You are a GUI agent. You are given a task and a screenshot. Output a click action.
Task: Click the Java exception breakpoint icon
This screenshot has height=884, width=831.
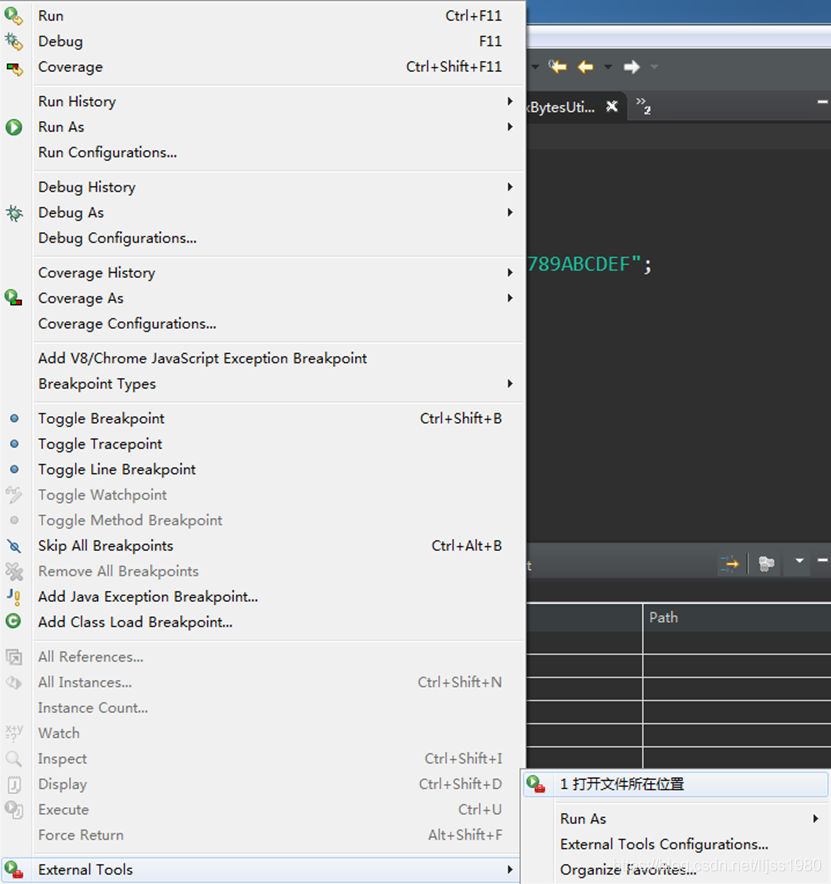point(14,596)
